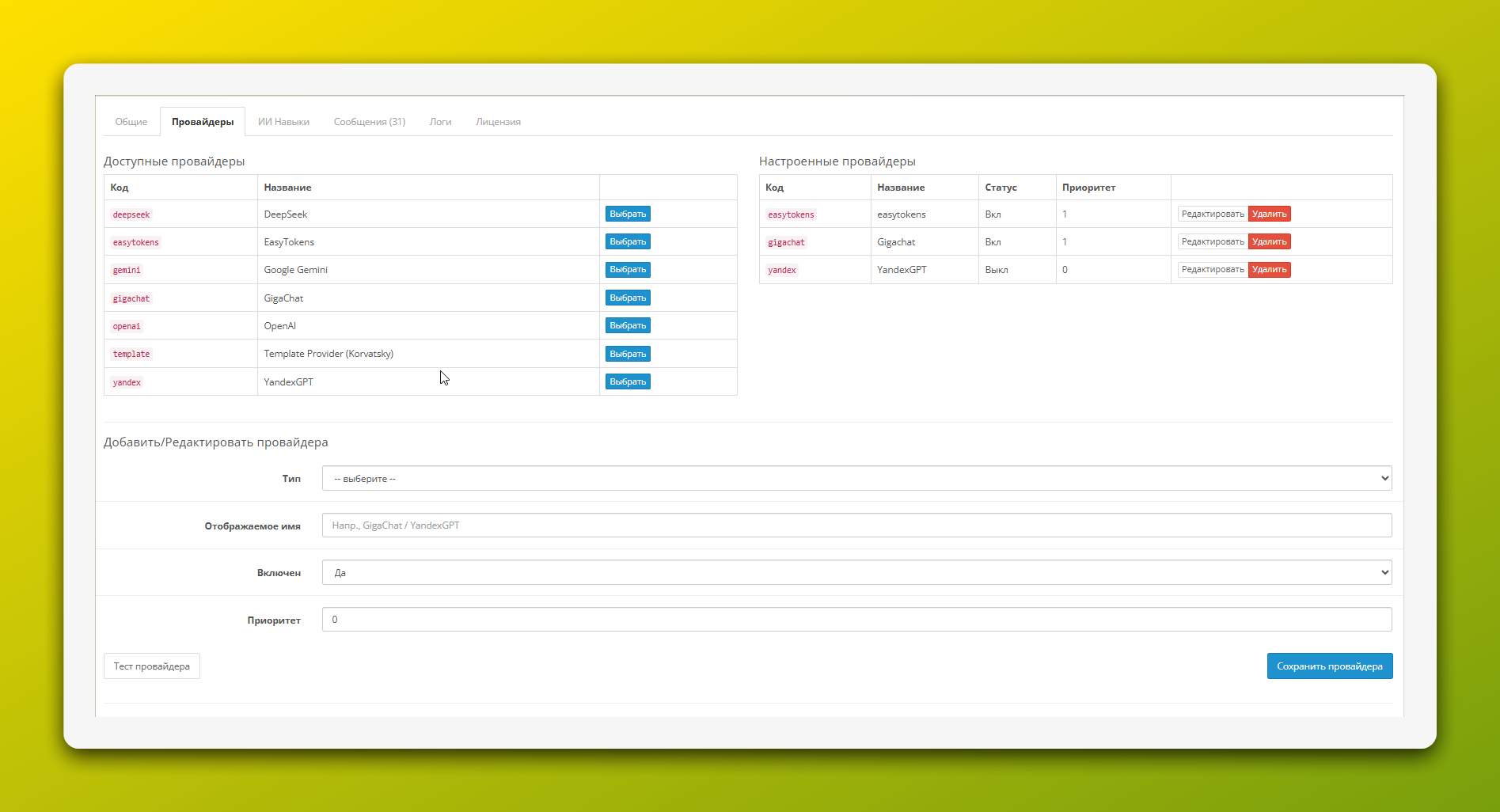This screenshot has width=1500, height=812.
Task: Switch to the Лицензия tab
Action: click(498, 122)
